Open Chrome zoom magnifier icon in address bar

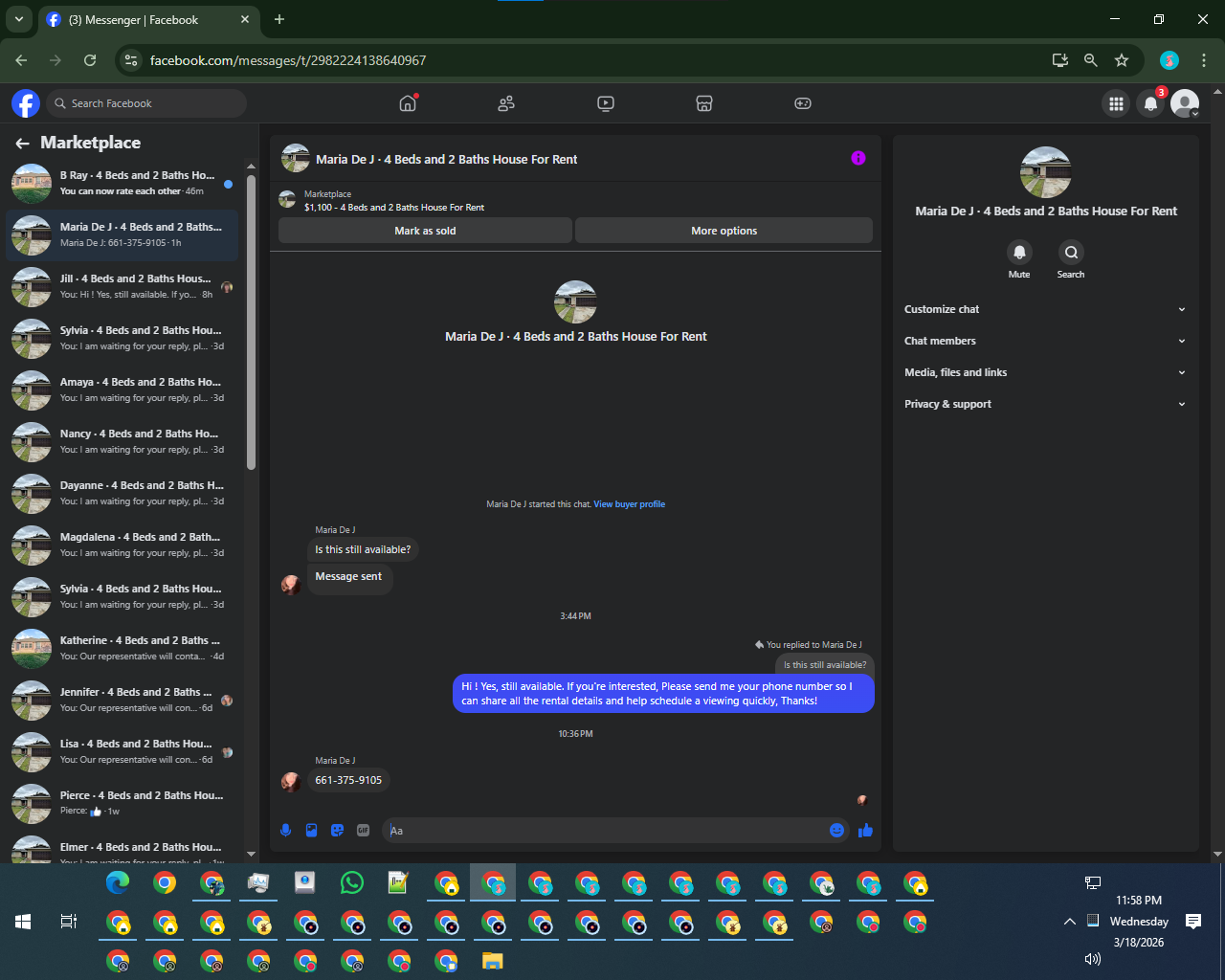pyautogui.click(x=1090, y=60)
